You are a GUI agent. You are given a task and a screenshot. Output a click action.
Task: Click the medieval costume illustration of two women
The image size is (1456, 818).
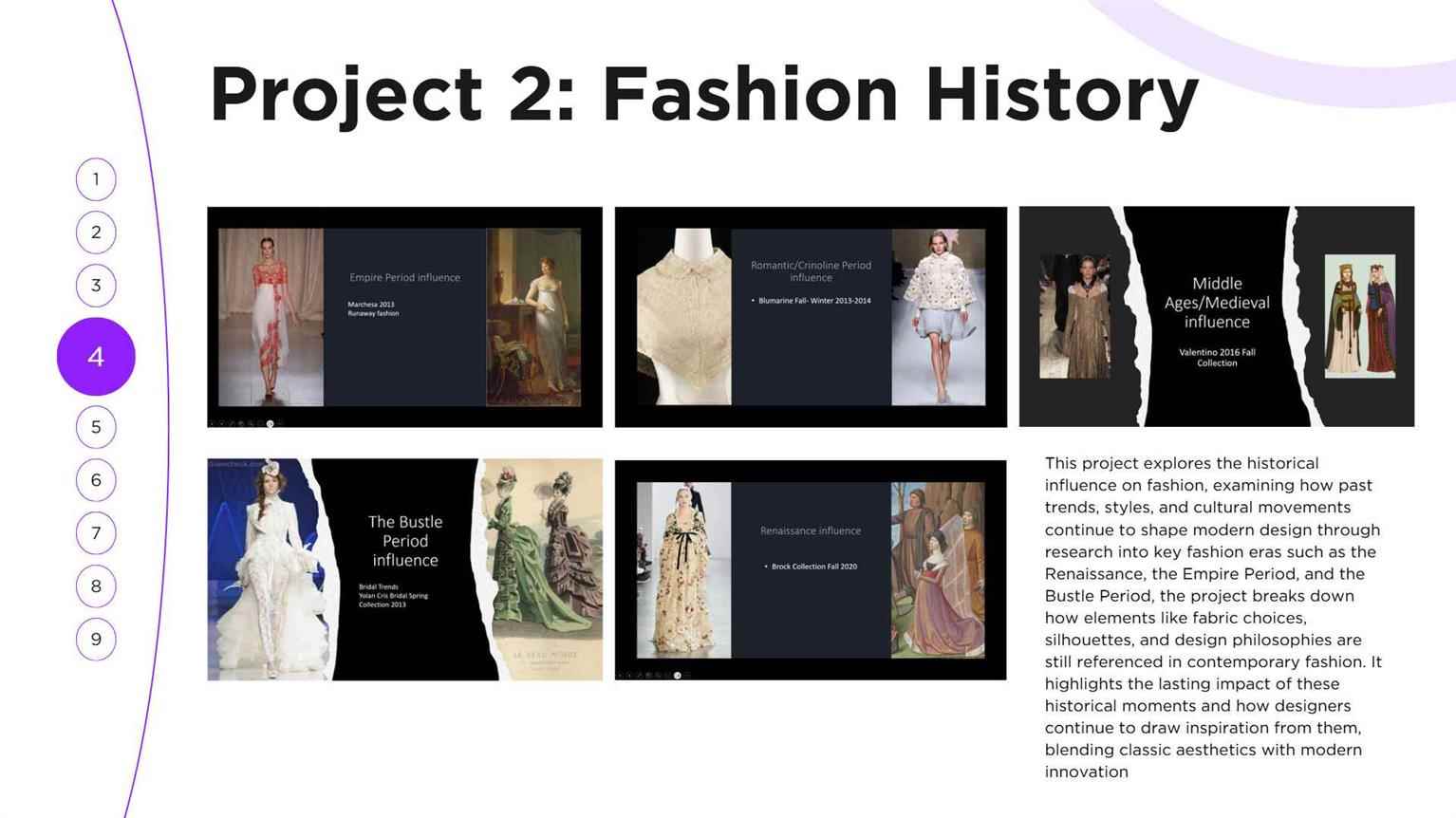1360,316
